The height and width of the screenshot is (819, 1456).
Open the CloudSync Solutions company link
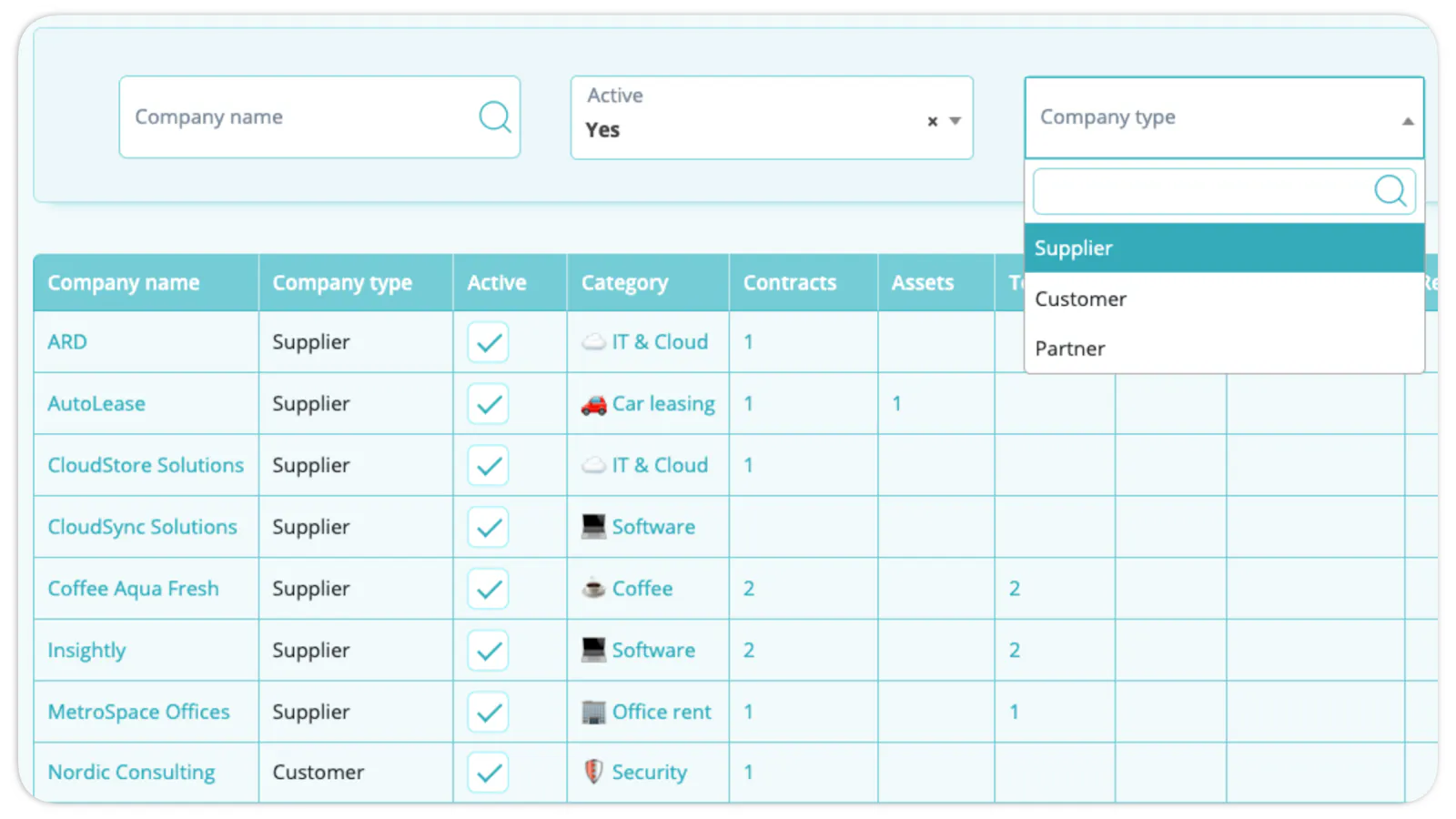142,527
